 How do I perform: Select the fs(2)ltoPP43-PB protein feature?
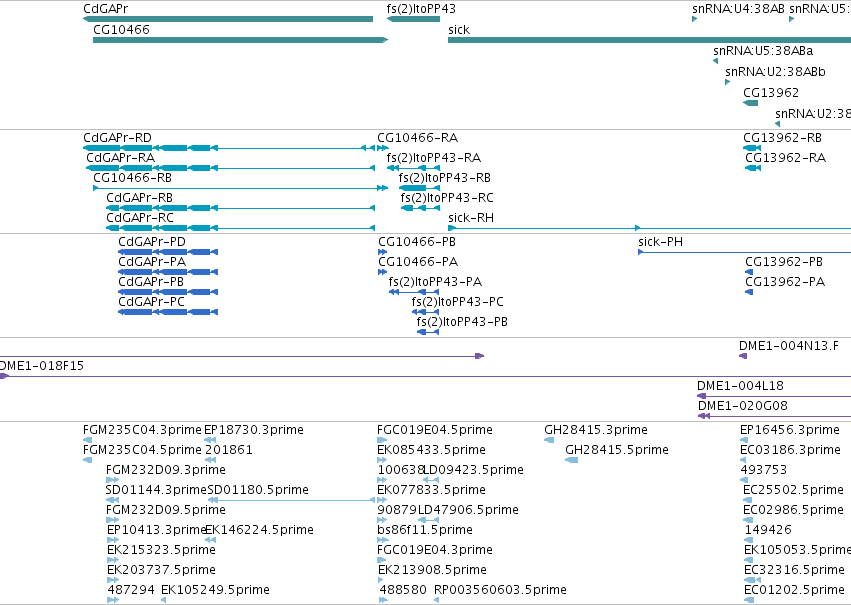pos(428,332)
